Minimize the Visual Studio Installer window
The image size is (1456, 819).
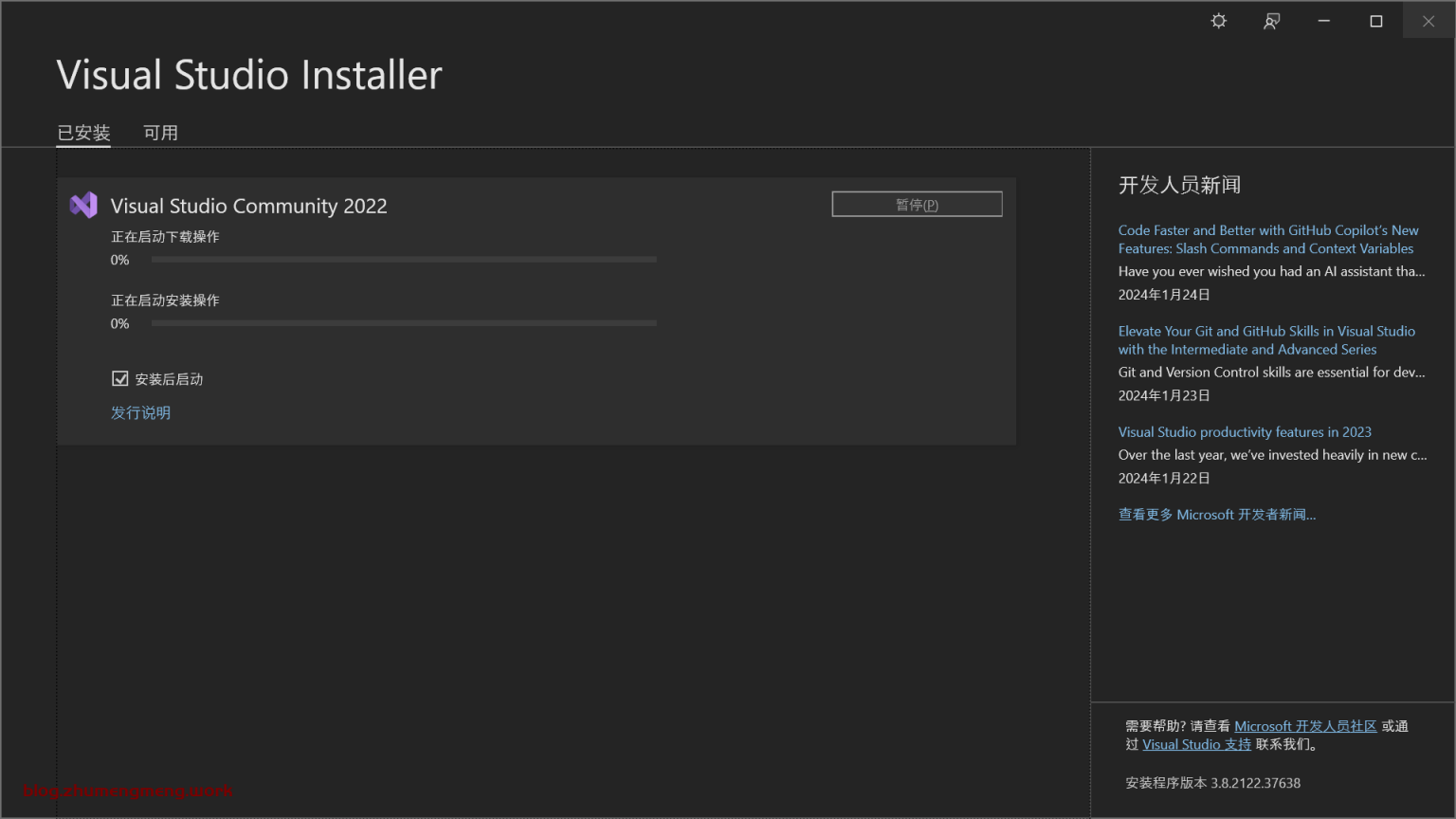pos(1323,21)
